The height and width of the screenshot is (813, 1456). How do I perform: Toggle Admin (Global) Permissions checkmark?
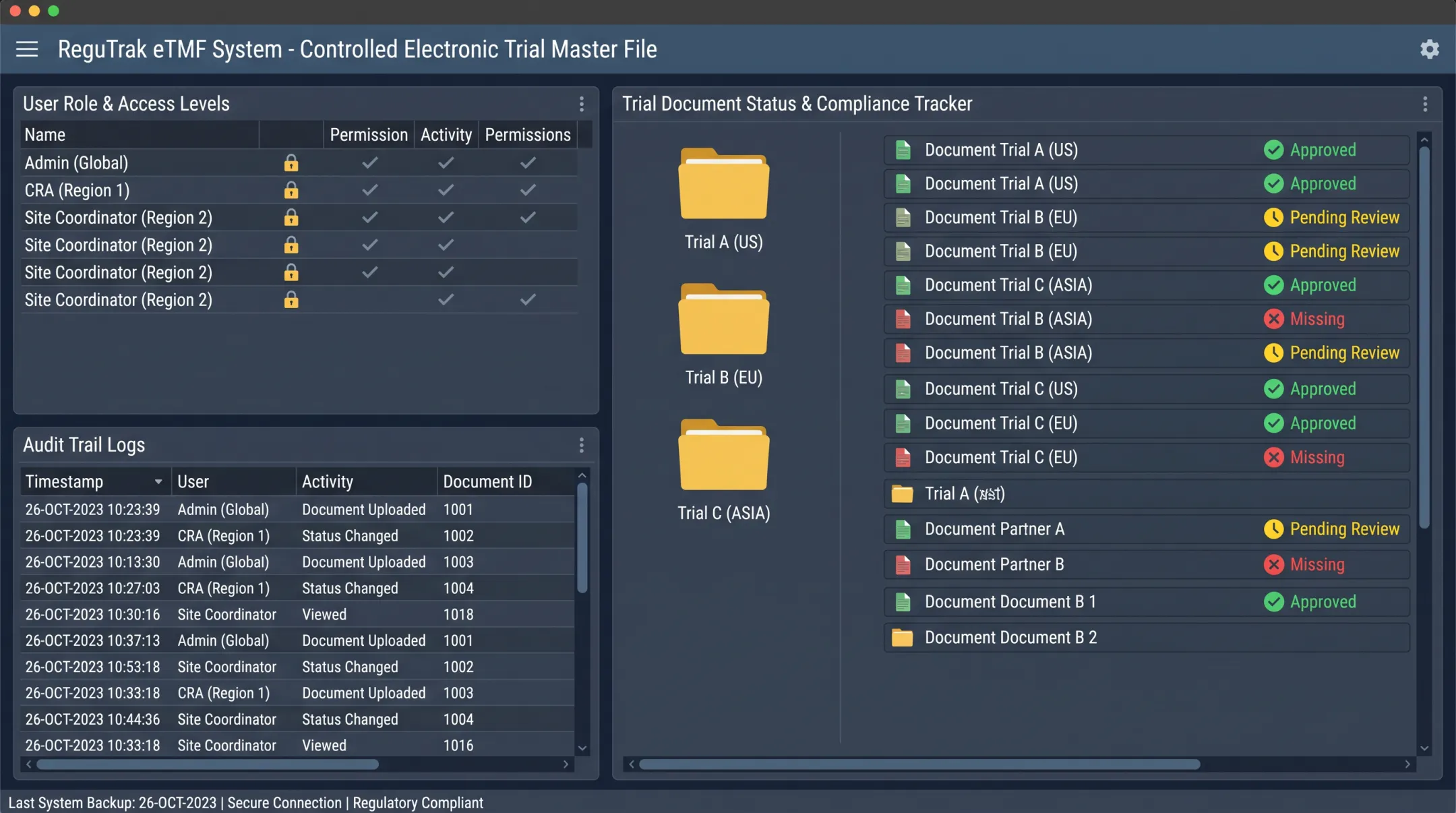528,162
